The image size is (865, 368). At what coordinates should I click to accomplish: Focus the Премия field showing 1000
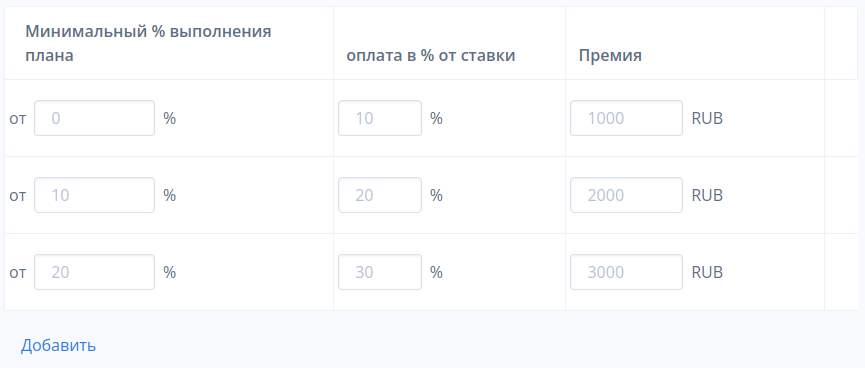click(x=627, y=118)
